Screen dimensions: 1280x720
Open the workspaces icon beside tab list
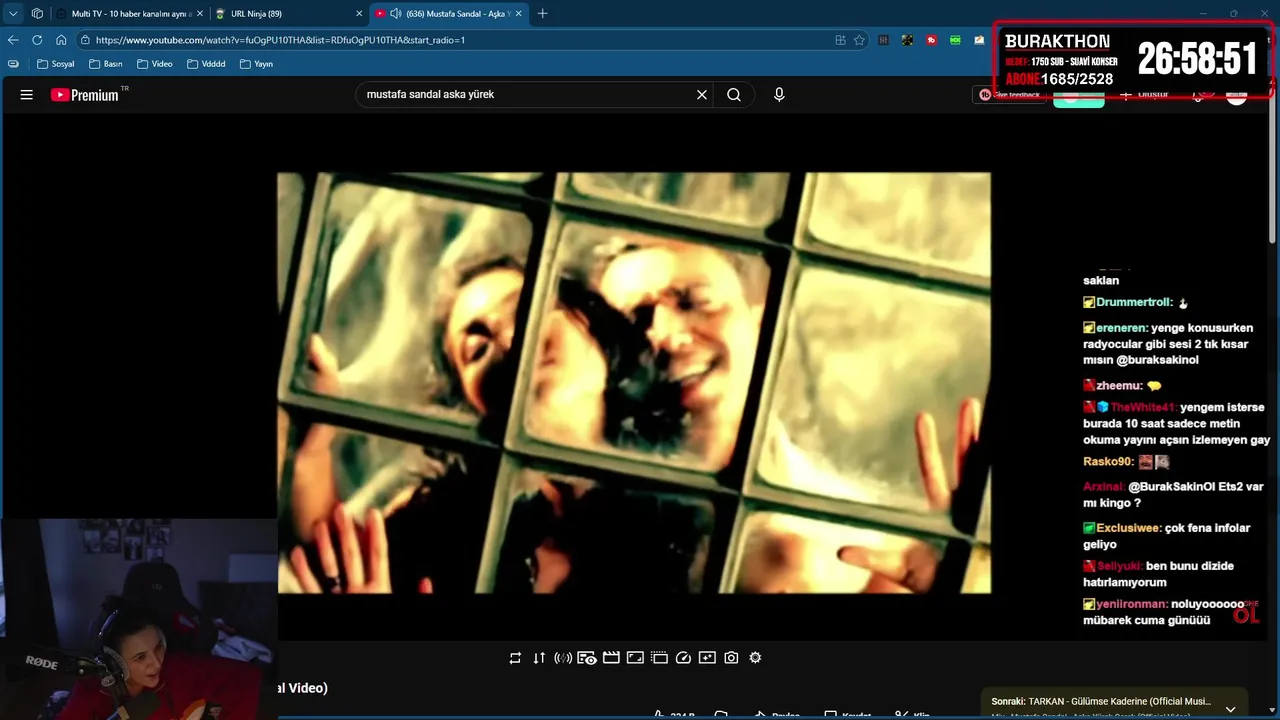pos(37,13)
